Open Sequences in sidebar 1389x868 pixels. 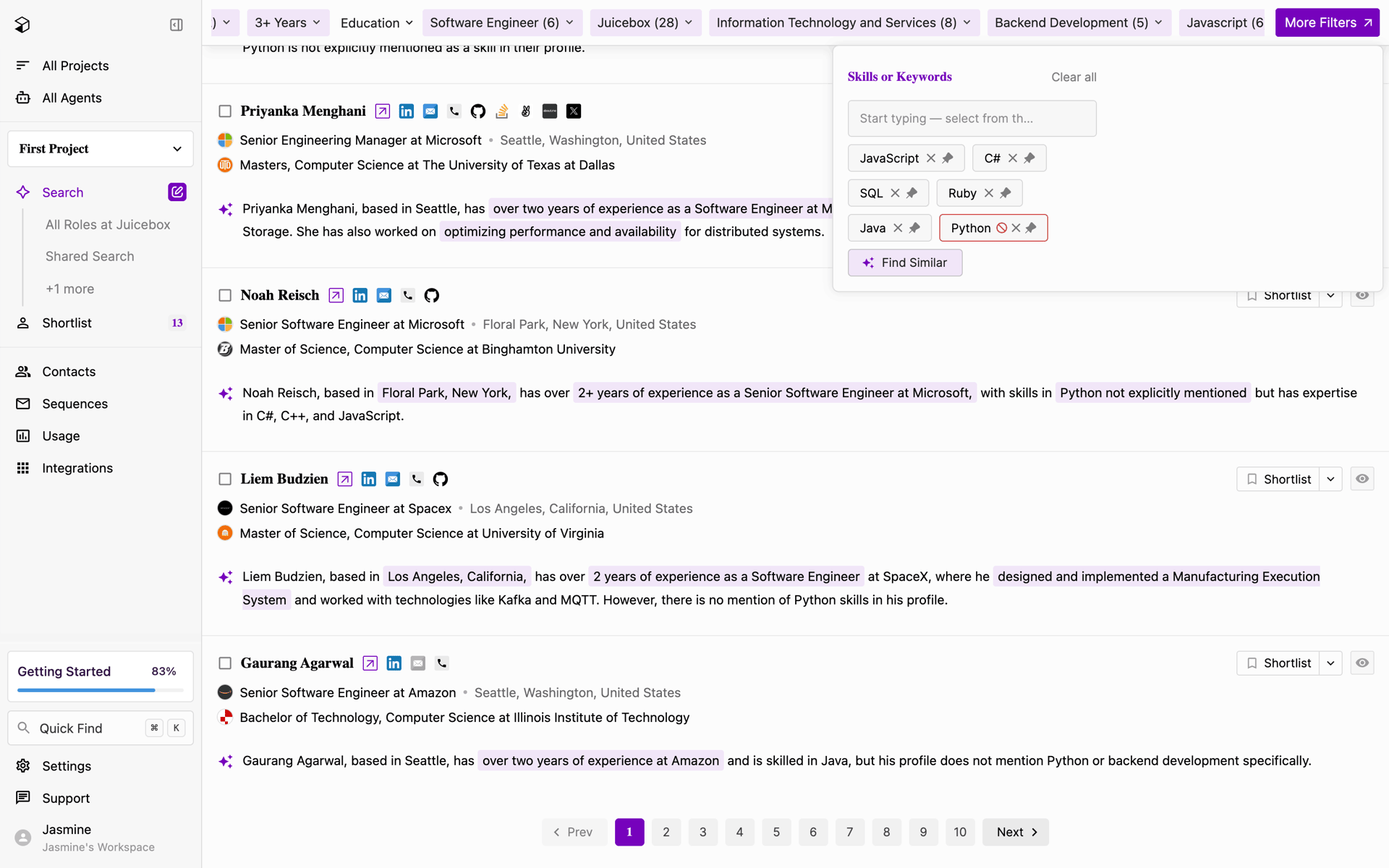75,404
